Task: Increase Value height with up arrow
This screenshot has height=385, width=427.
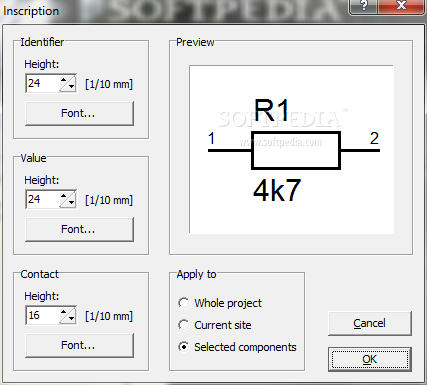Action: coord(64,196)
